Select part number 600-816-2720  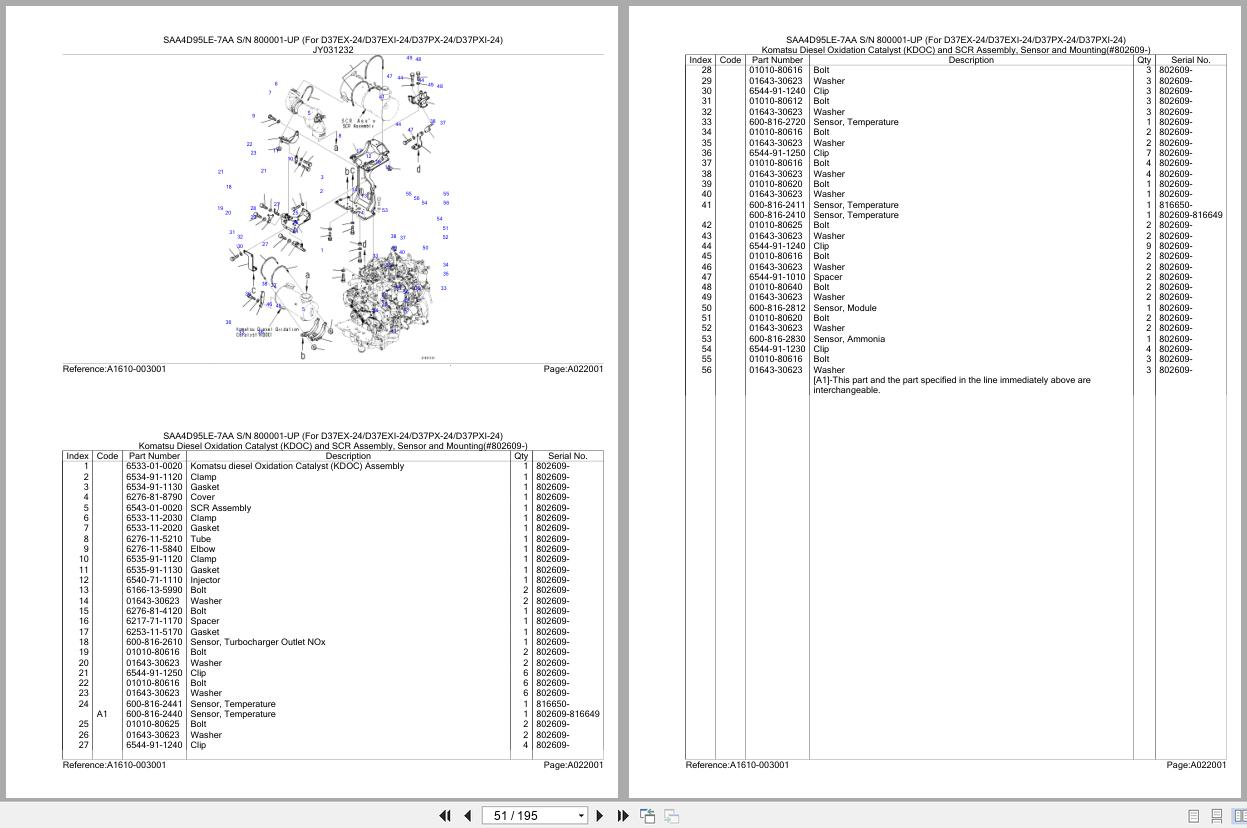pos(777,122)
